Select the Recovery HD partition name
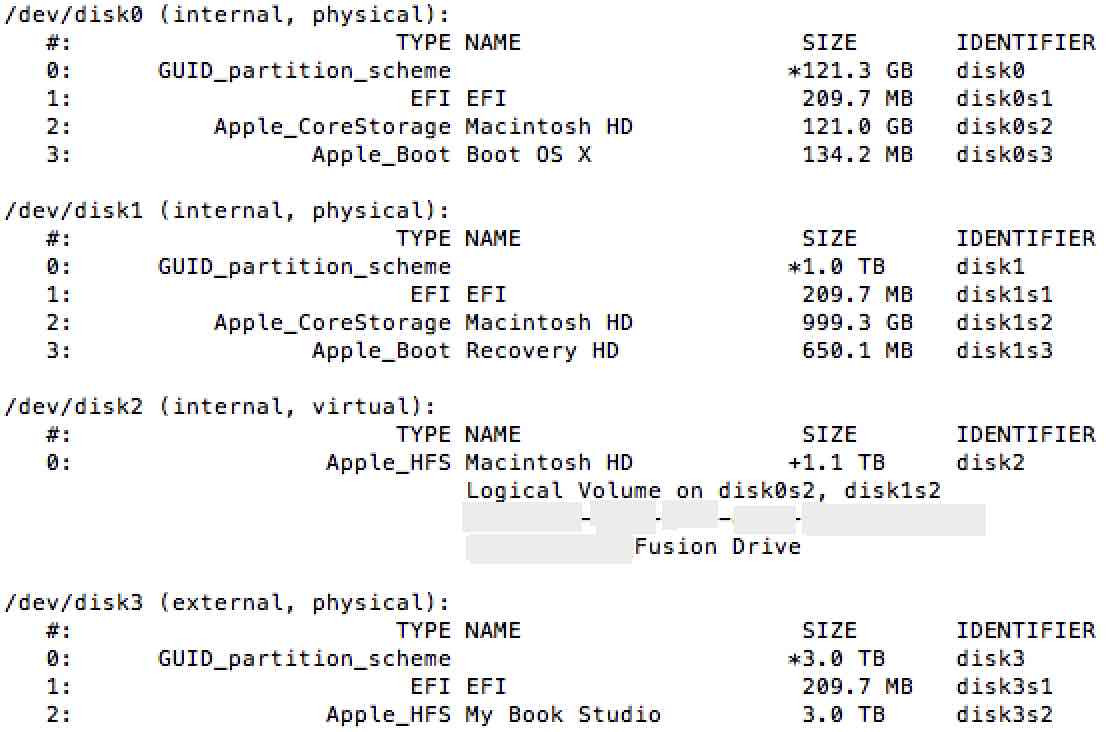1106x732 pixels. (x=542, y=351)
